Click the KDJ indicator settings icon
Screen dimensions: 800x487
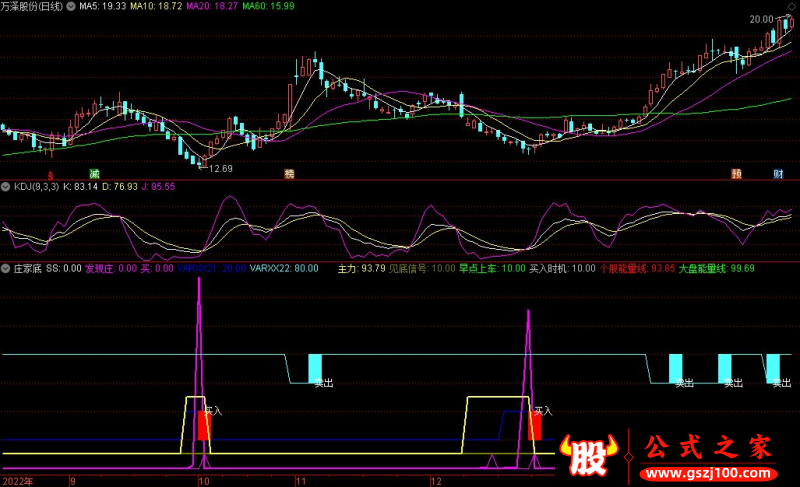(5, 187)
